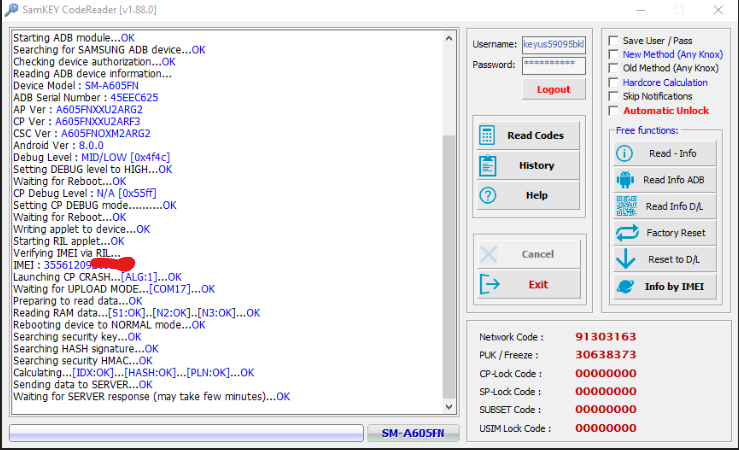Click the Factory Reset loop arrows icon

[627, 233]
